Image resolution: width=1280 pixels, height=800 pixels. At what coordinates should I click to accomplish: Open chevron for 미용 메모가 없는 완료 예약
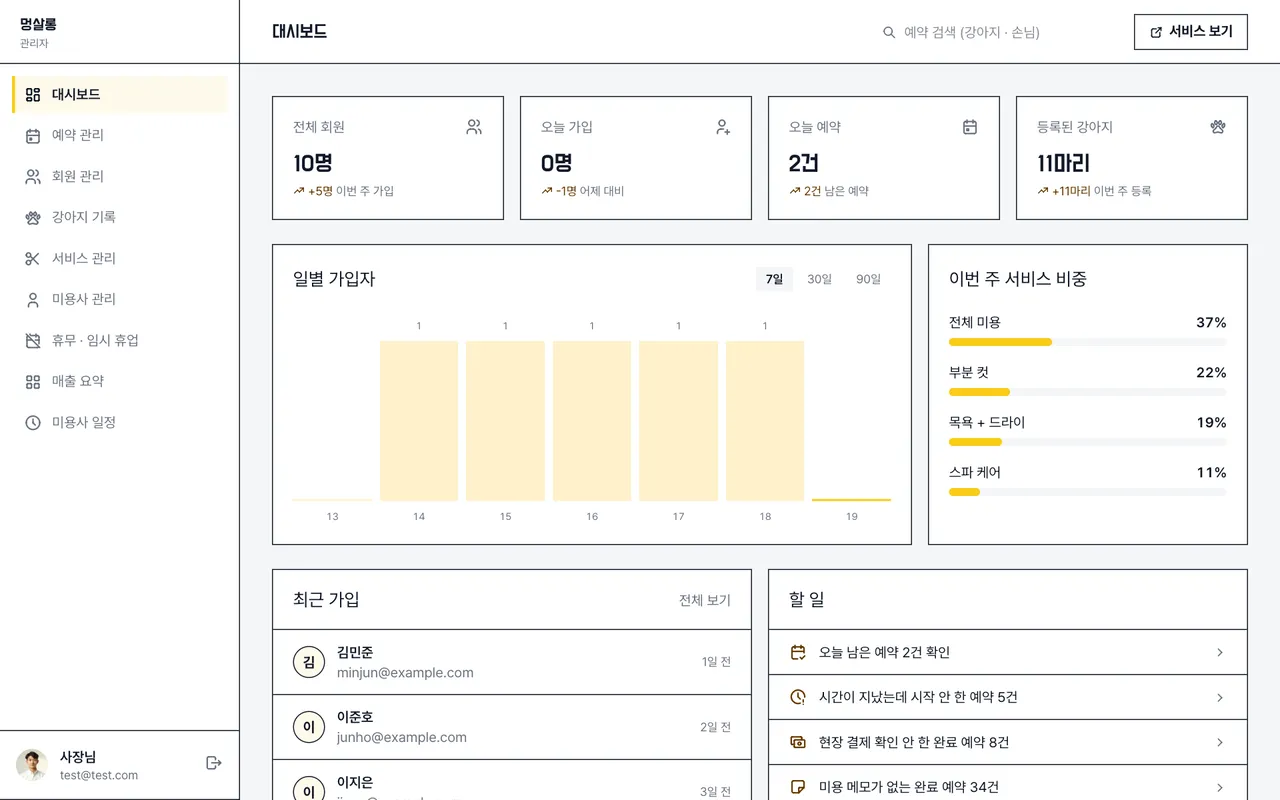click(1220, 787)
